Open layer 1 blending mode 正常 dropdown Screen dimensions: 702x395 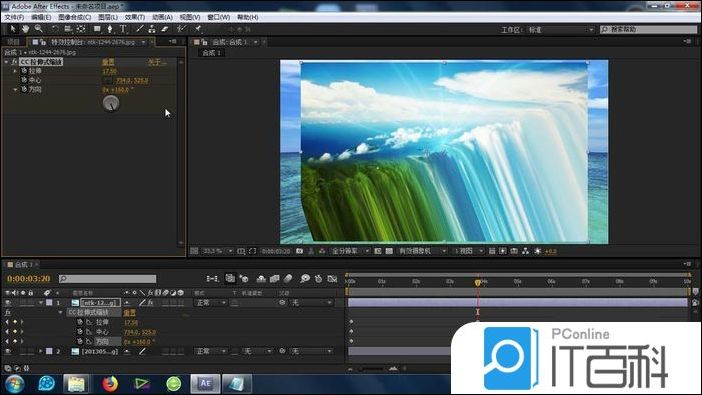click(211, 303)
